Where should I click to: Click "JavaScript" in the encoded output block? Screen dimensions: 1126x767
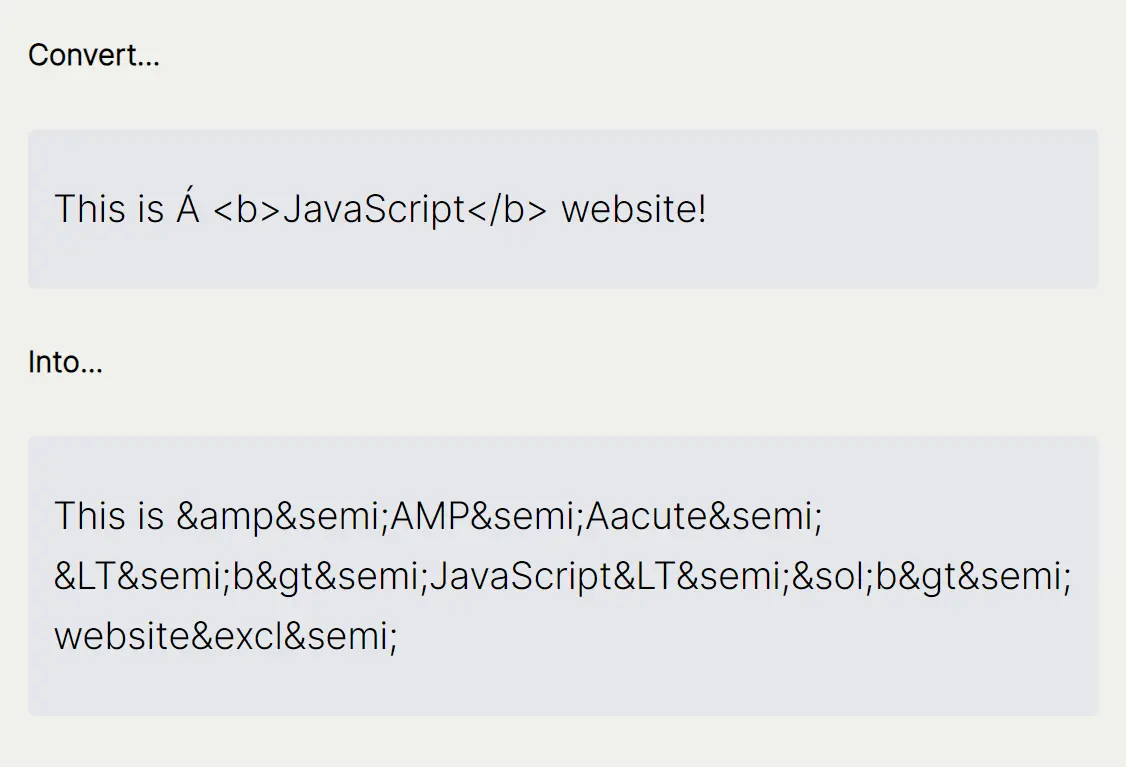tap(521, 577)
